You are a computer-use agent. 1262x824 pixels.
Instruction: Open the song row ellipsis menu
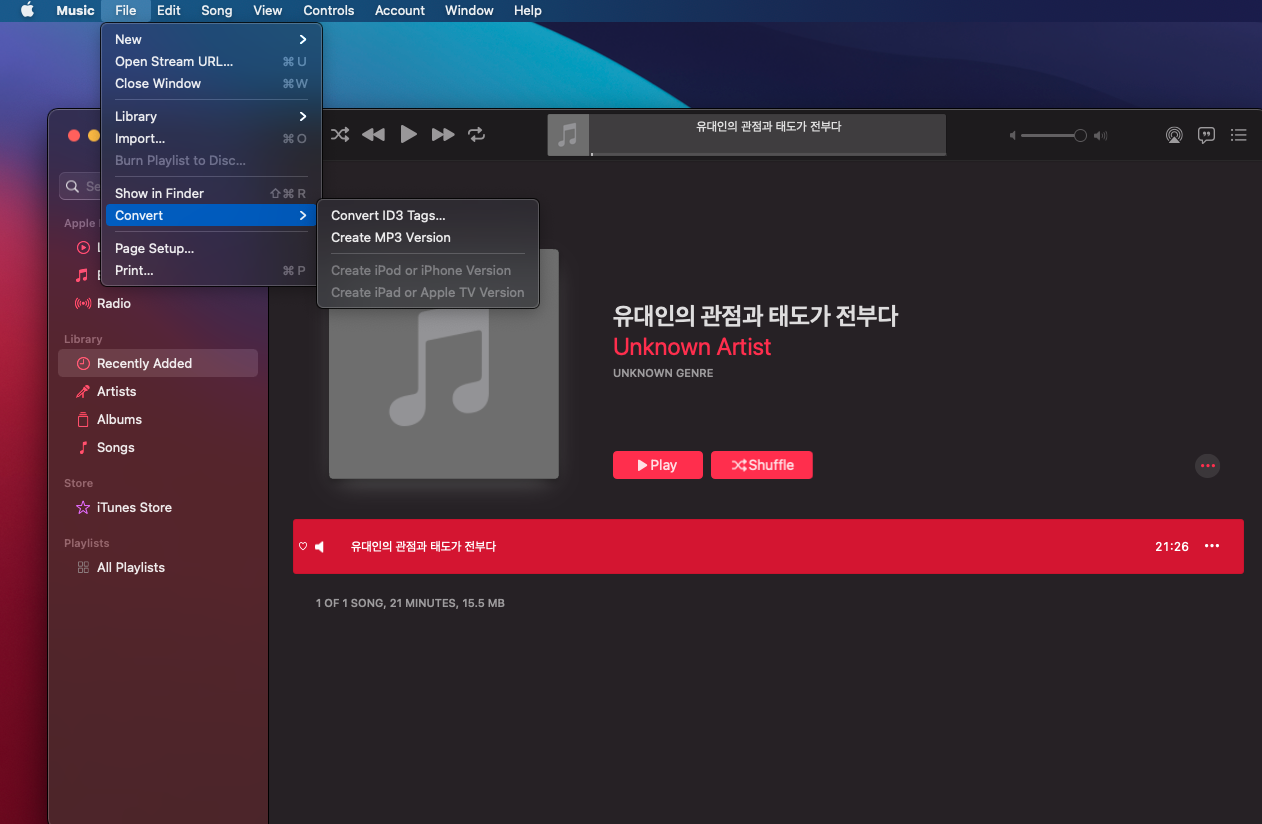click(x=1212, y=546)
